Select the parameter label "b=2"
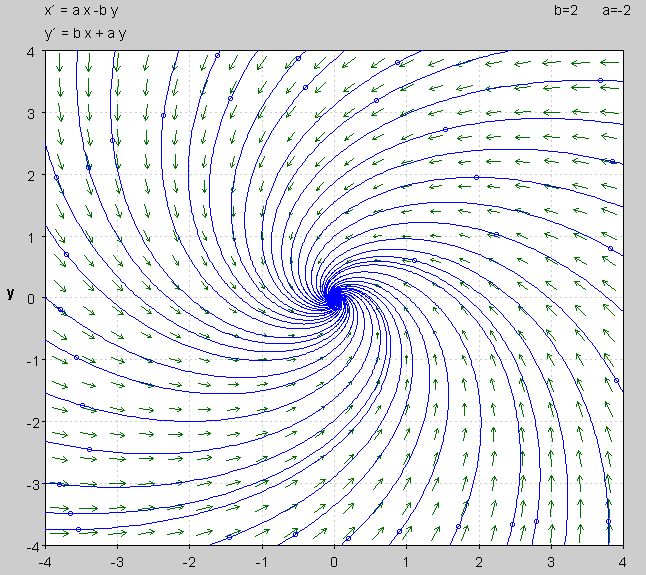 coord(566,10)
